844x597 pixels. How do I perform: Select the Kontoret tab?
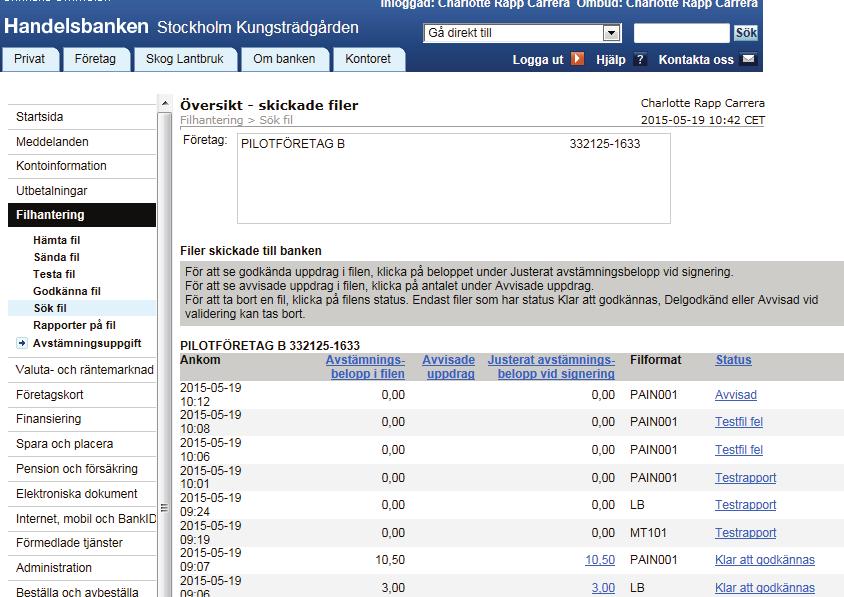point(368,59)
